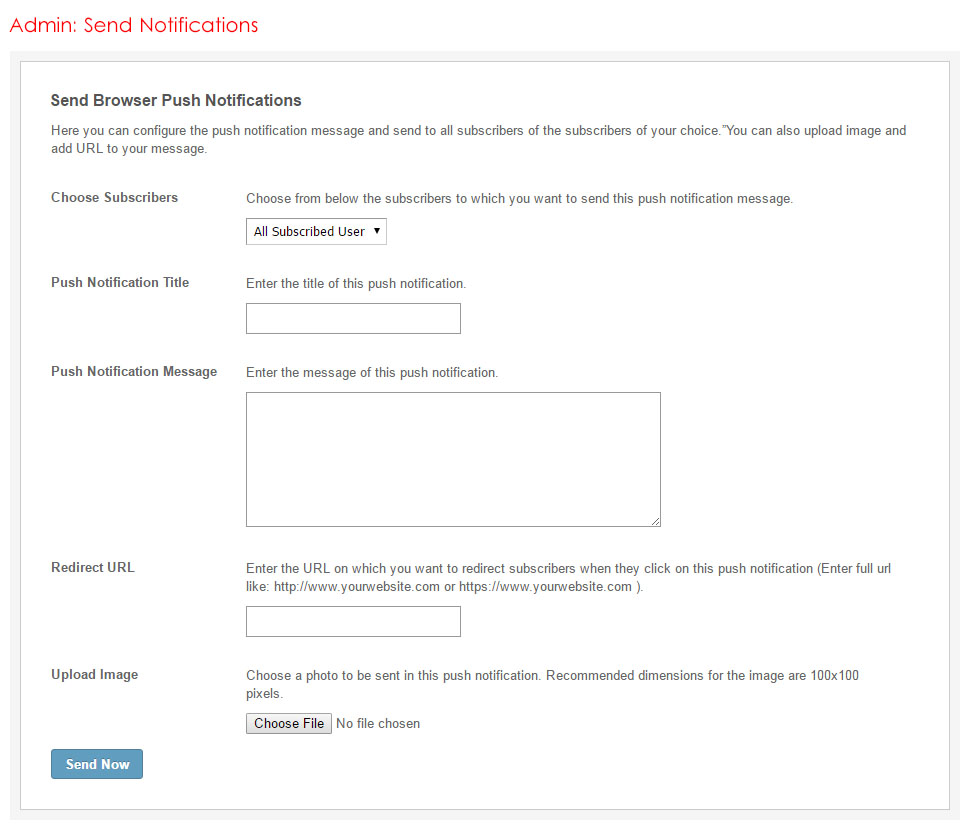Click the message textarea resize handle
This screenshot has width=971, height=831.
tap(656, 521)
